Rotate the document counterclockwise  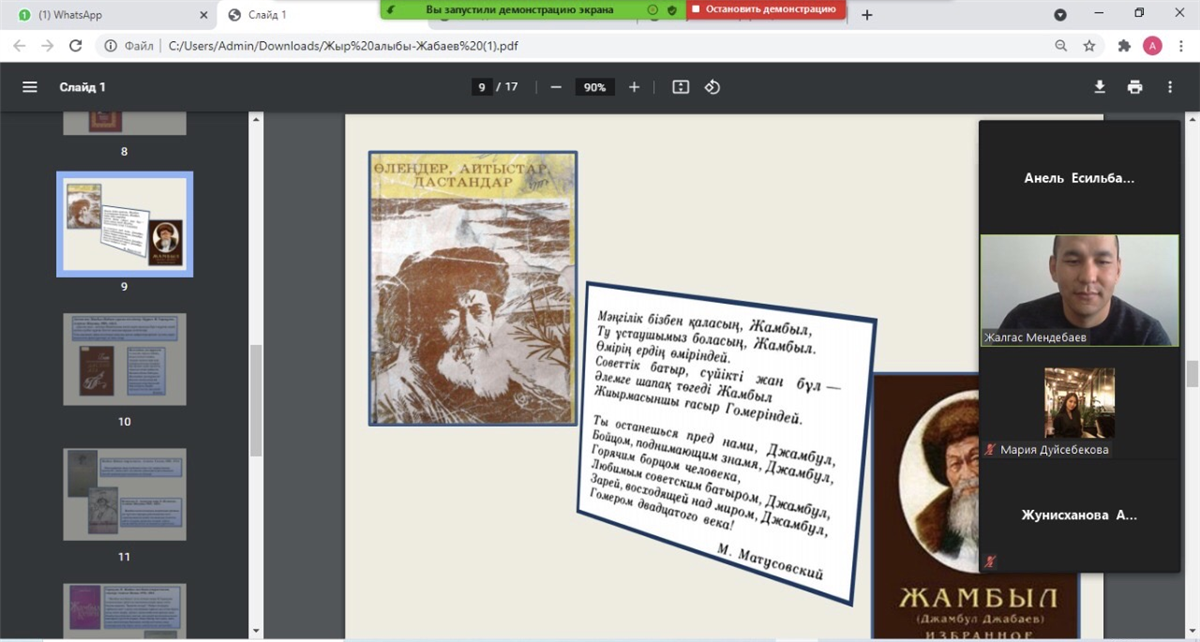(712, 87)
